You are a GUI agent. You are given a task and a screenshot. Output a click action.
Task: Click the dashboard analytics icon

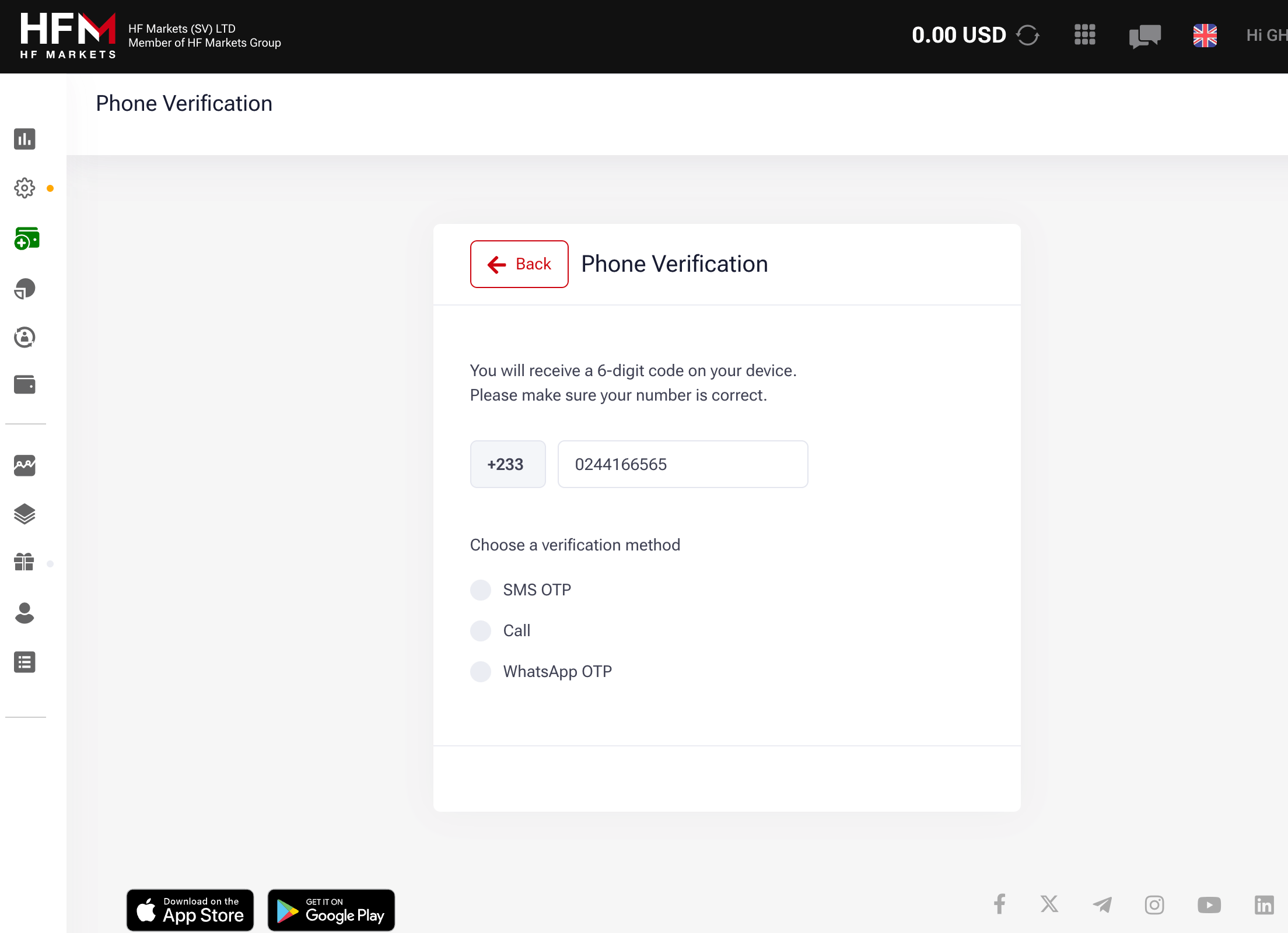pyautogui.click(x=24, y=139)
